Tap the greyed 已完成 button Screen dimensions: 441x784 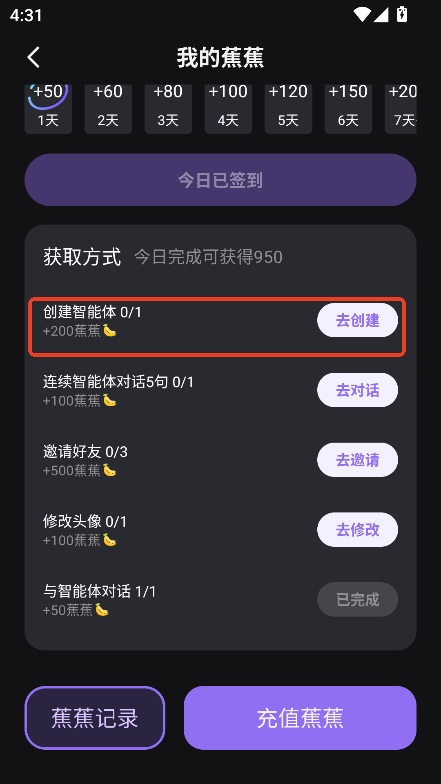click(358, 599)
